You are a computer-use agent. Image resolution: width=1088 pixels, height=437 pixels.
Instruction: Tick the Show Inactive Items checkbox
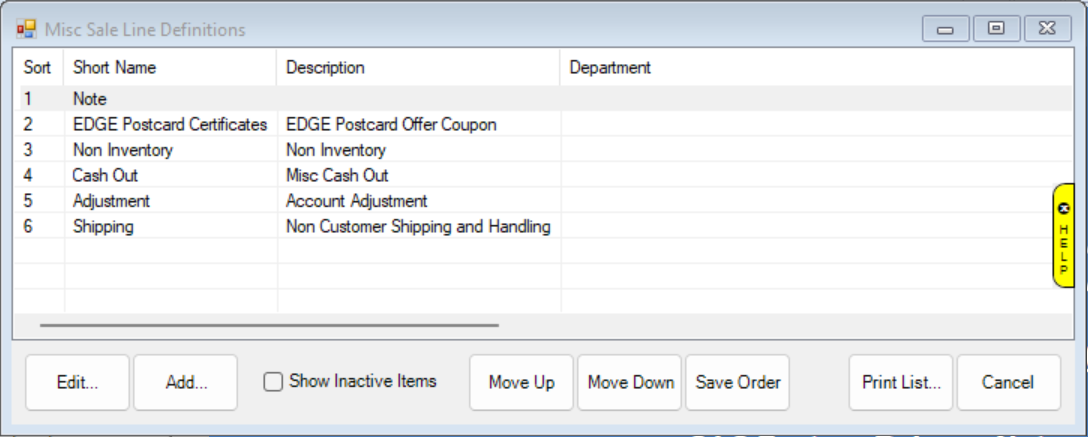pos(273,382)
